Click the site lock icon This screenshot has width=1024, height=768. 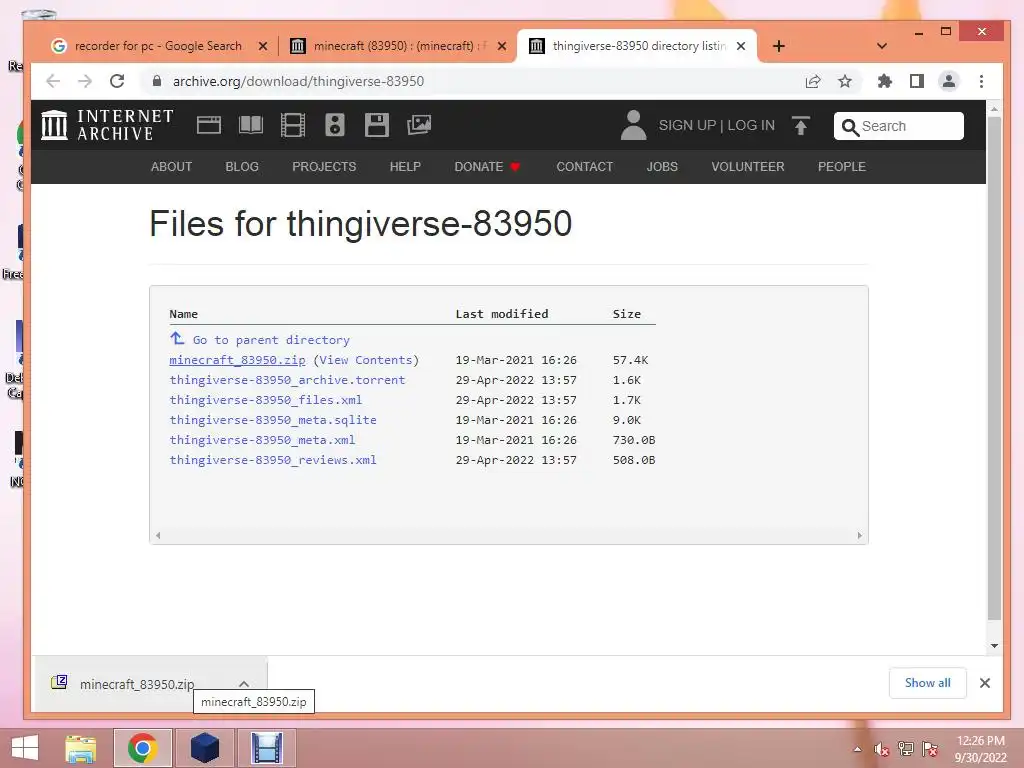157,81
